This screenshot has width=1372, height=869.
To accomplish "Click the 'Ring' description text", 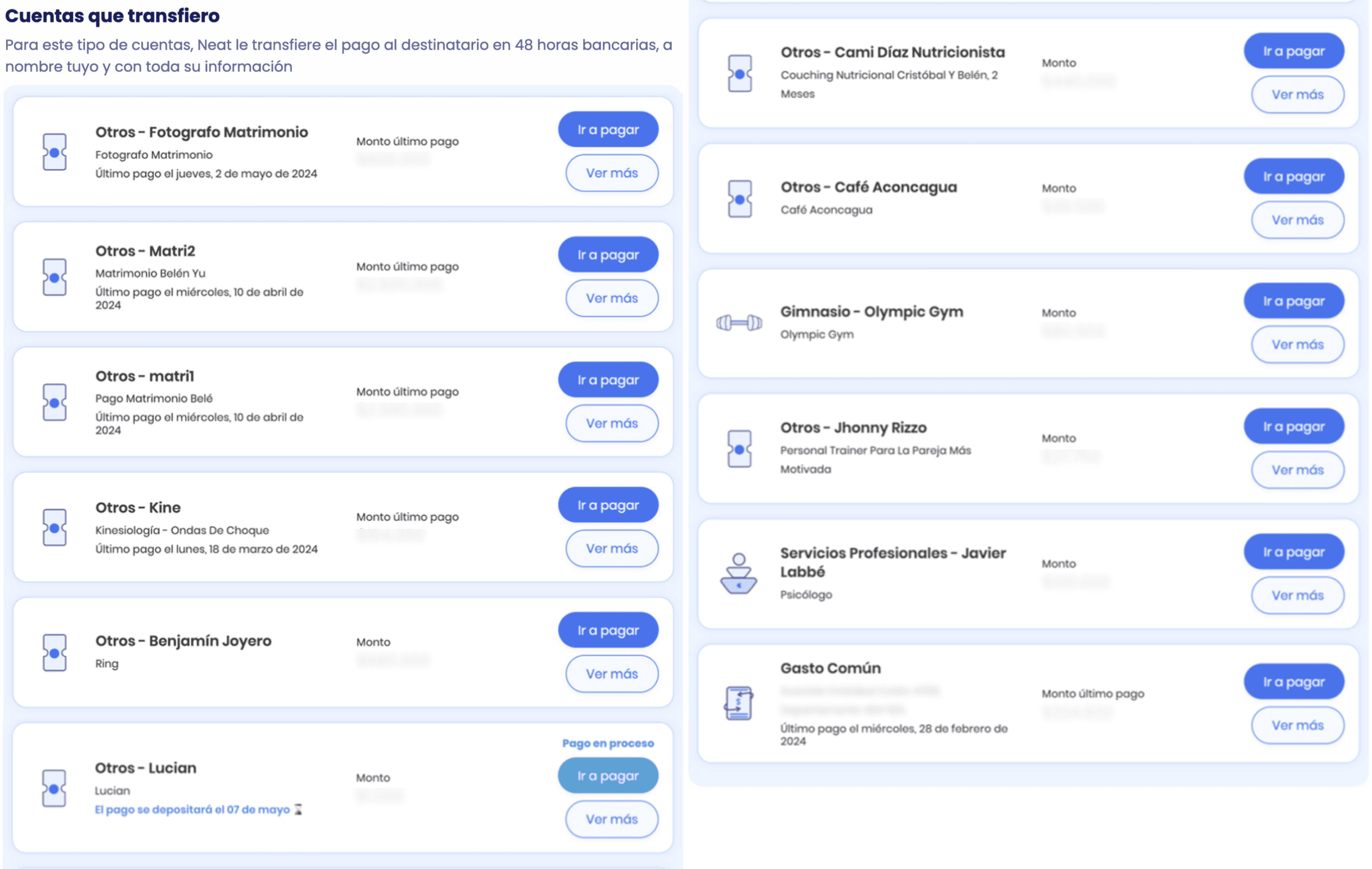I will 107,663.
